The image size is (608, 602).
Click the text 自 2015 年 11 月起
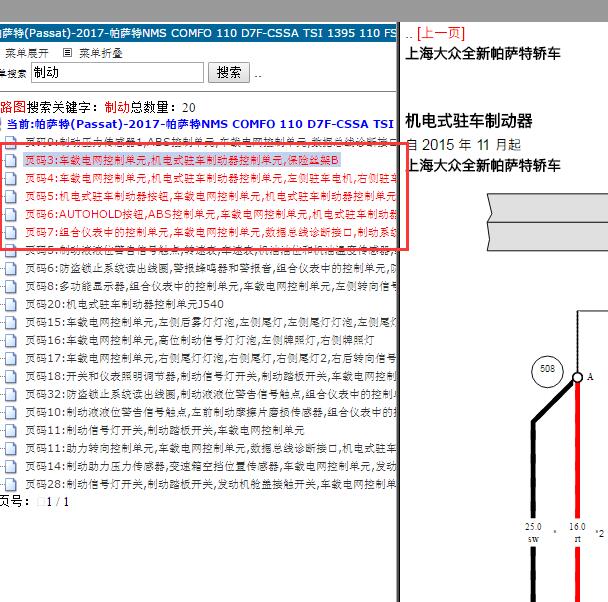click(x=463, y=145)
